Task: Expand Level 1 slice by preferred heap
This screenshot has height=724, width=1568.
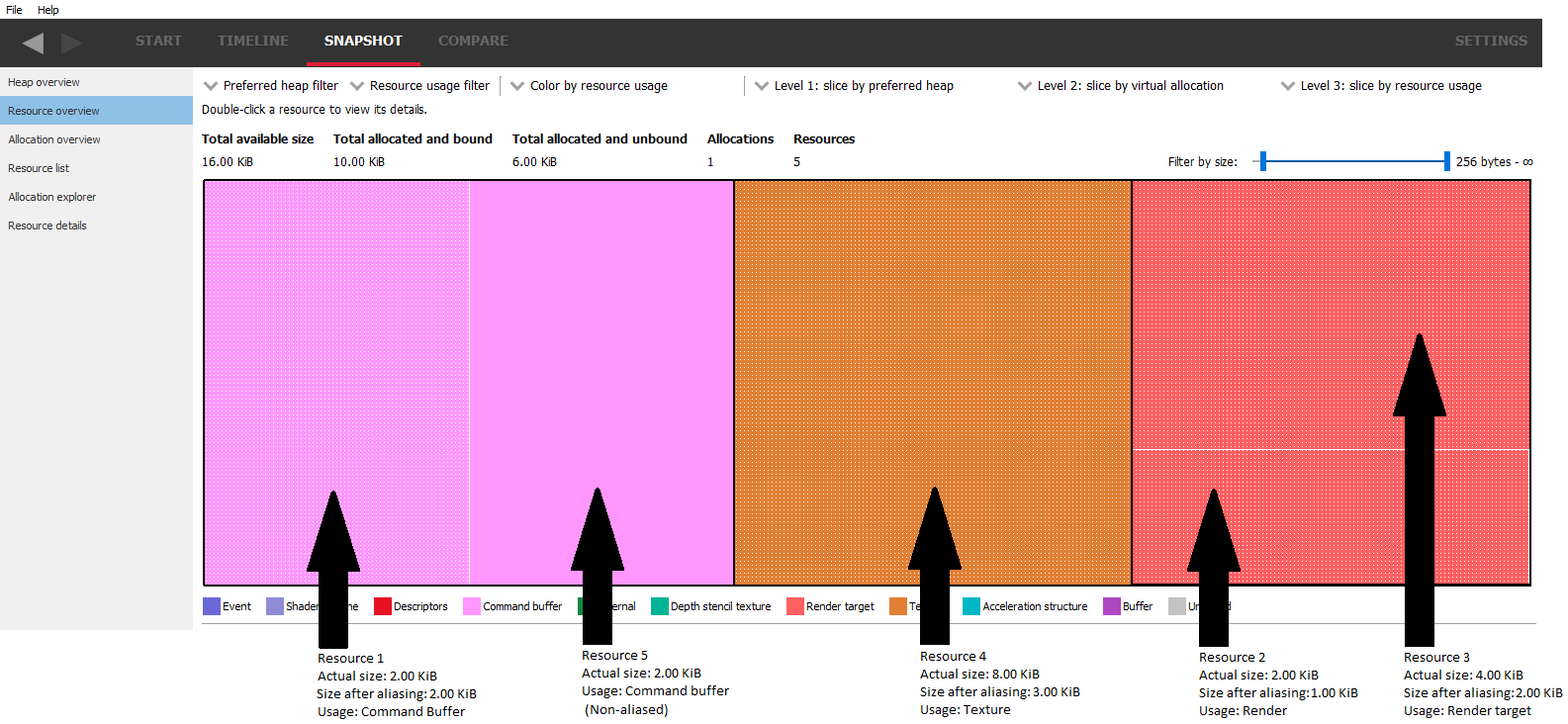Action: tap(854, 86)
